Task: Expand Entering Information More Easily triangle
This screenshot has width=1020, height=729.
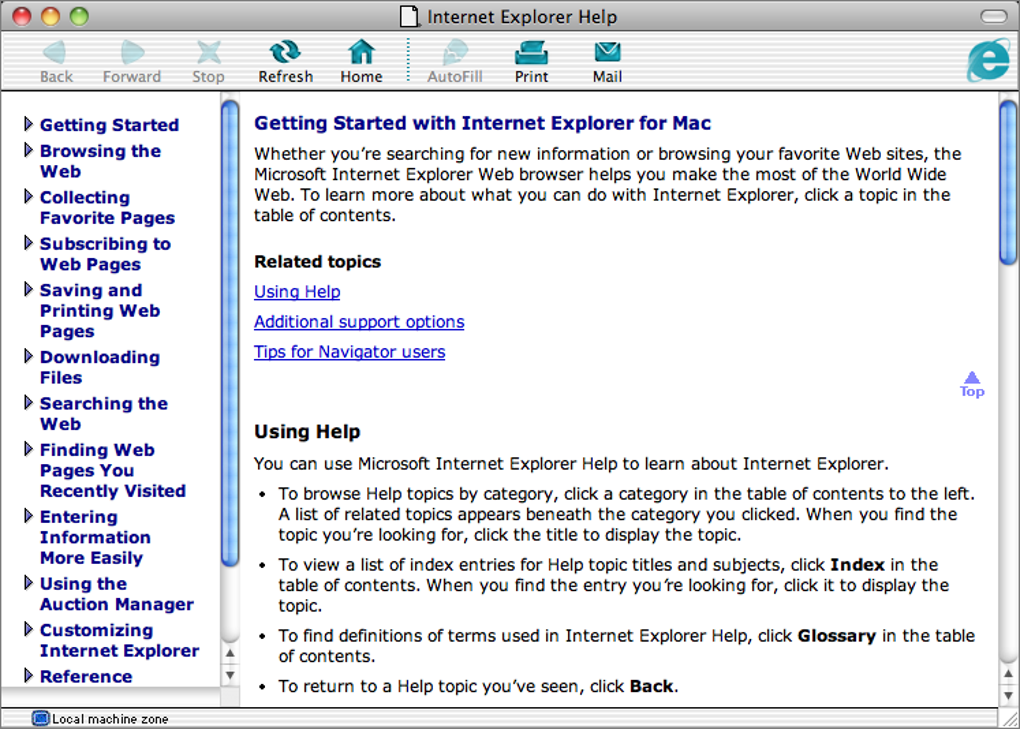Action: (x=28, y=516)
